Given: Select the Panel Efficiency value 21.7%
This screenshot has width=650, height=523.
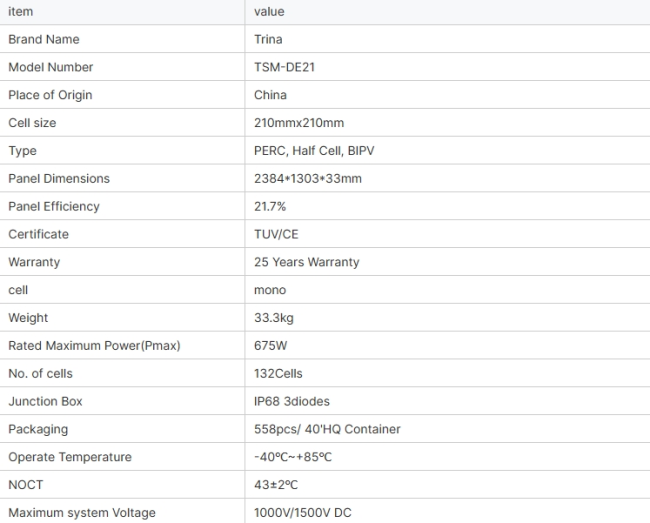Looking at the screenshot, I should coord(270,206).
